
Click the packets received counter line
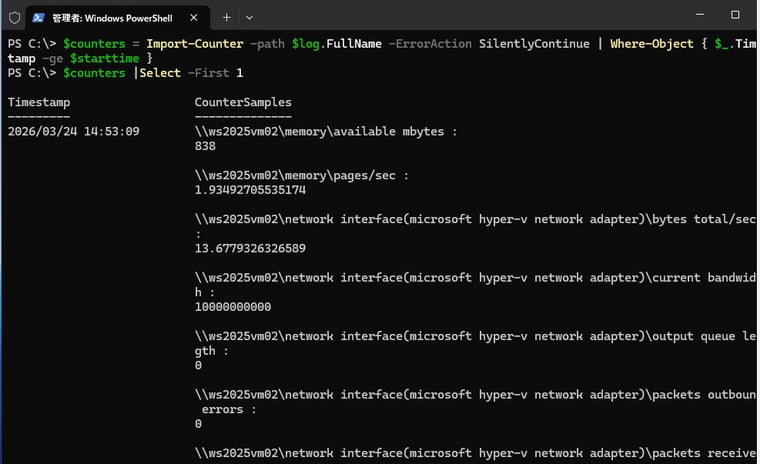click(475, 453)
